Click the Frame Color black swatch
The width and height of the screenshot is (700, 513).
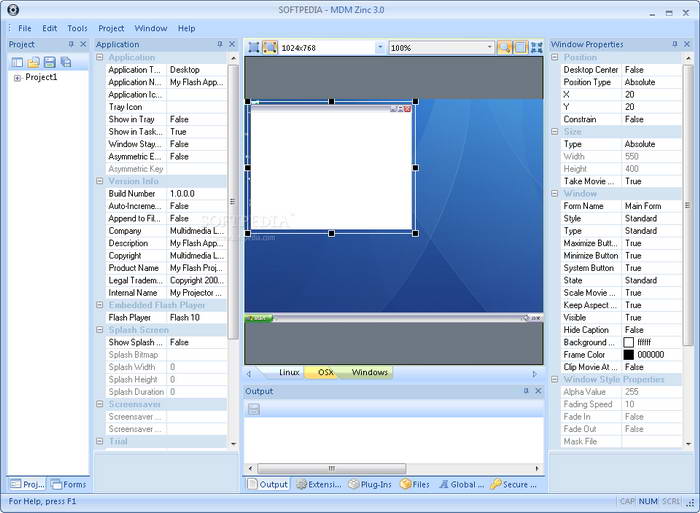click(x=629, y=355)
